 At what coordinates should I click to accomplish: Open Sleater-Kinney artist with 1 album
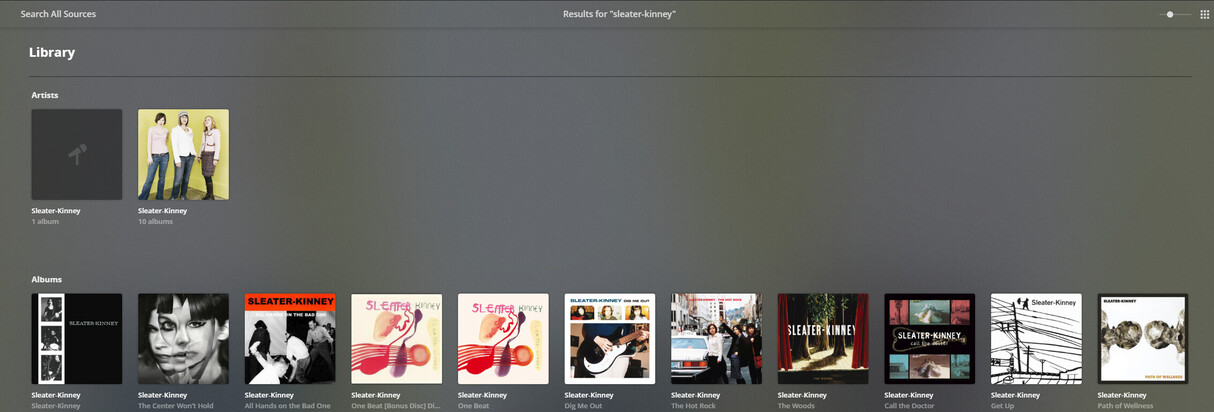[56, 211]
